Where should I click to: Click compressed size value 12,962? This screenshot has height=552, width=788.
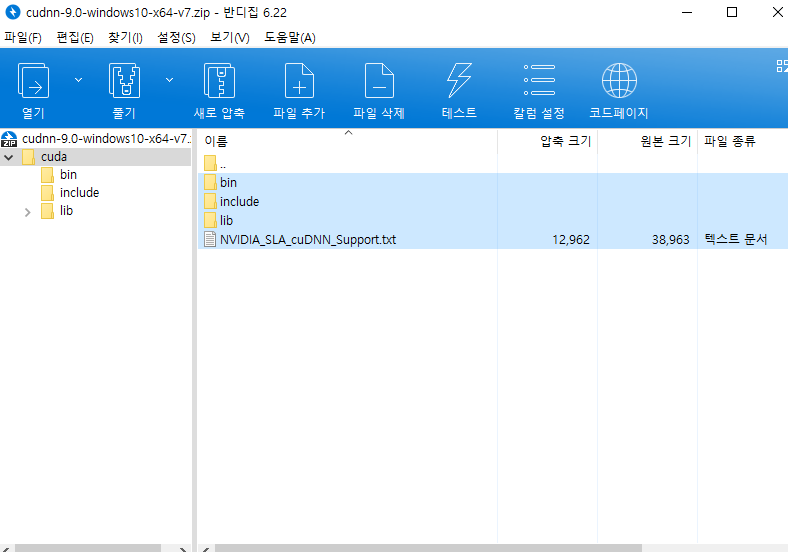point(571,240)
